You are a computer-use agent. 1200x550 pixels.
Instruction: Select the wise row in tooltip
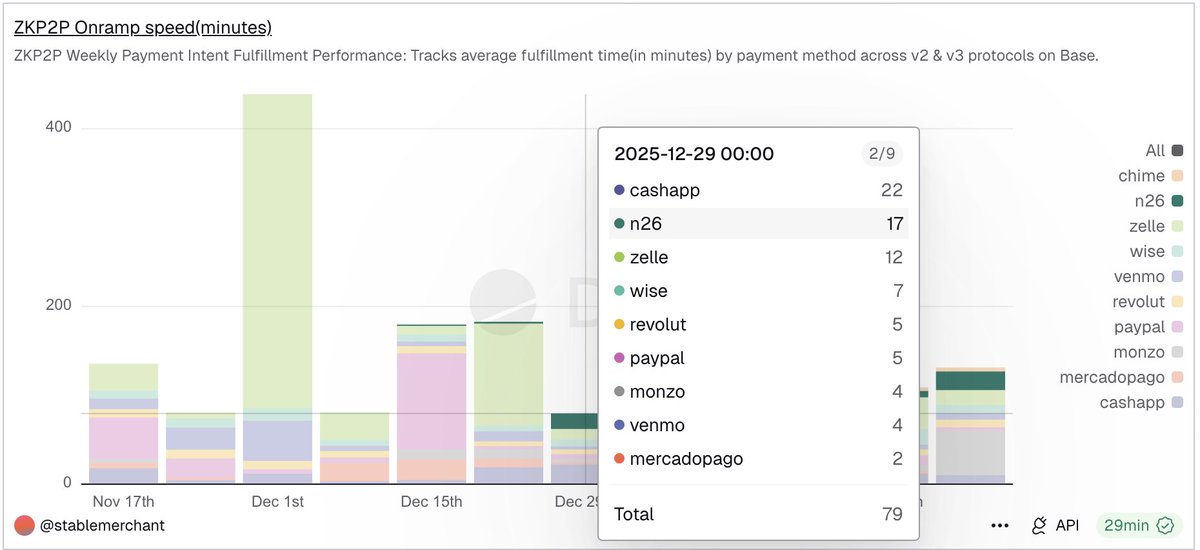[x=758, y=291]
